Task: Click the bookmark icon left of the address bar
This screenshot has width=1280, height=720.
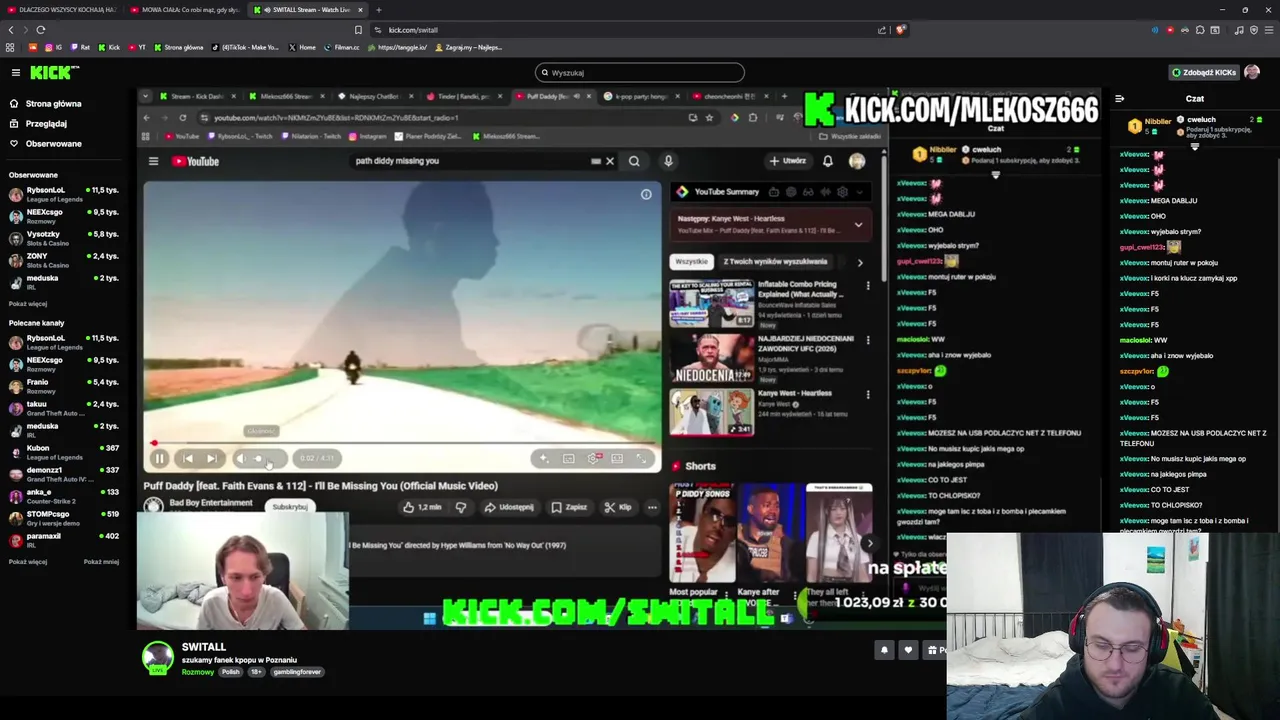Action: (358, 30)
